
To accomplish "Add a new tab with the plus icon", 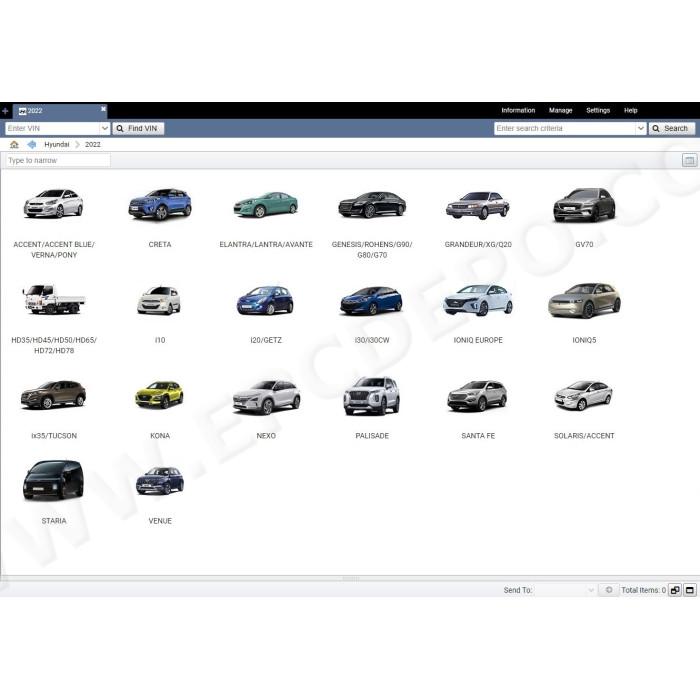I will coord(5,111).
